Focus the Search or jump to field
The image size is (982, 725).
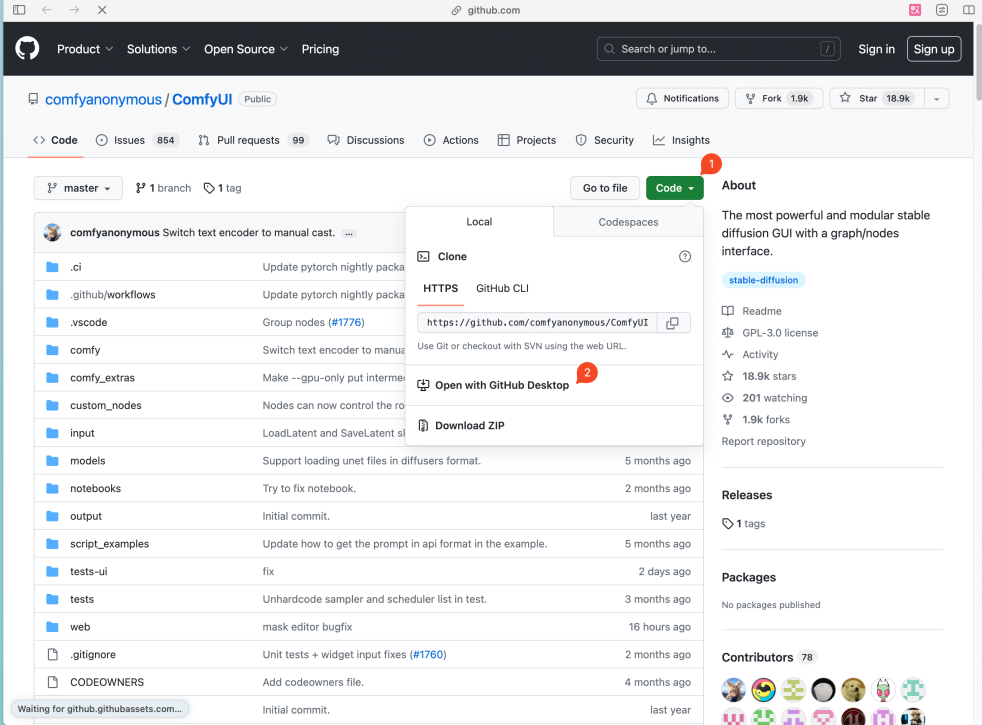click(718, 49)
